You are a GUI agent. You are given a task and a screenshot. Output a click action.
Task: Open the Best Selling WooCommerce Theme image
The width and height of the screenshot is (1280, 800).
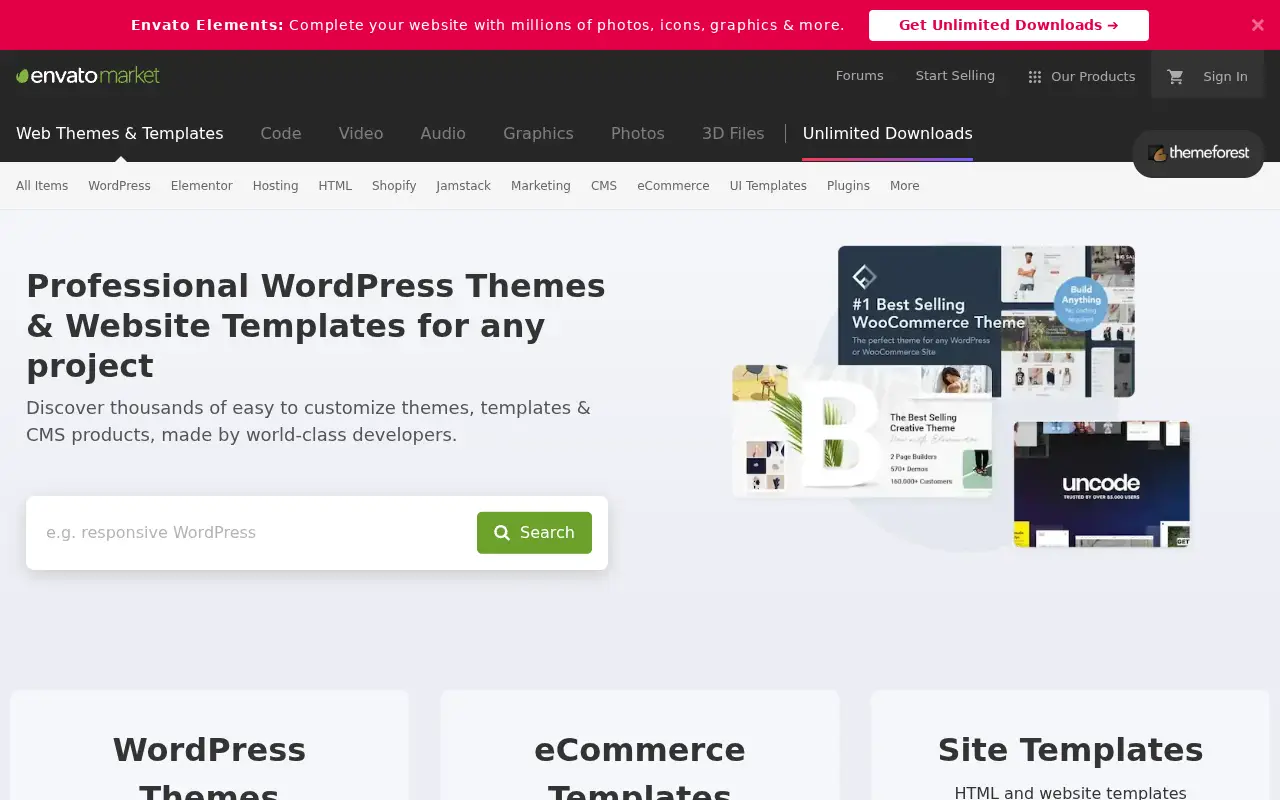click(986, 320)
